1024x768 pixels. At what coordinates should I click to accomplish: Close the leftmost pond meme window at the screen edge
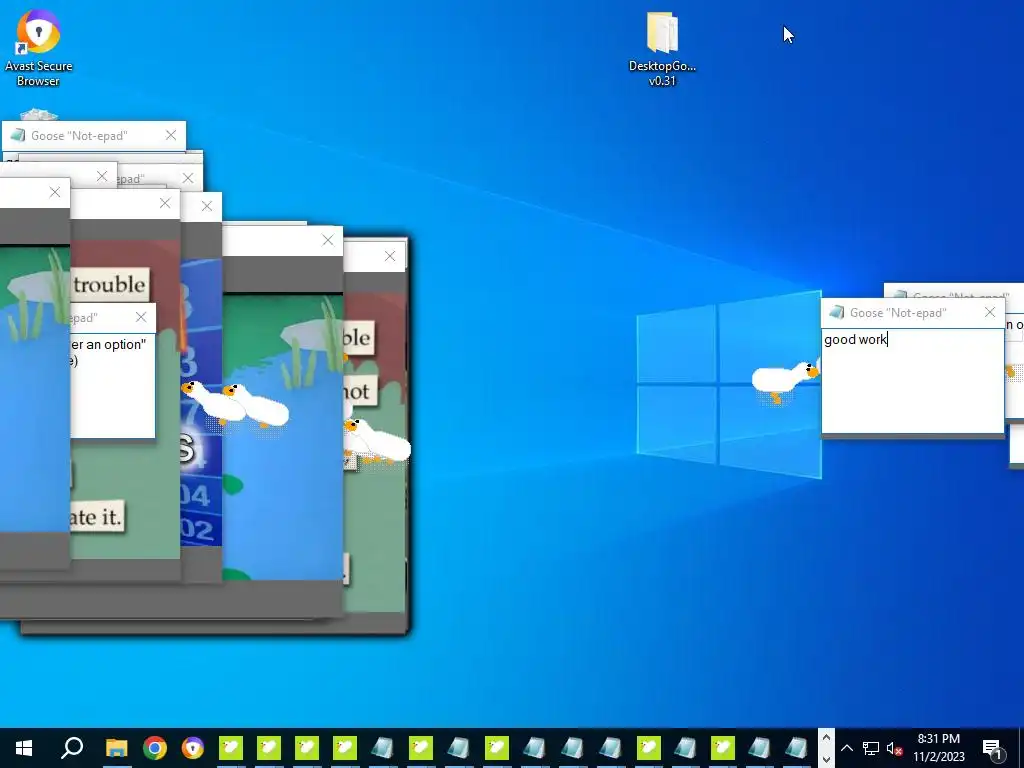pyautogui.click(x=55, y=192)
